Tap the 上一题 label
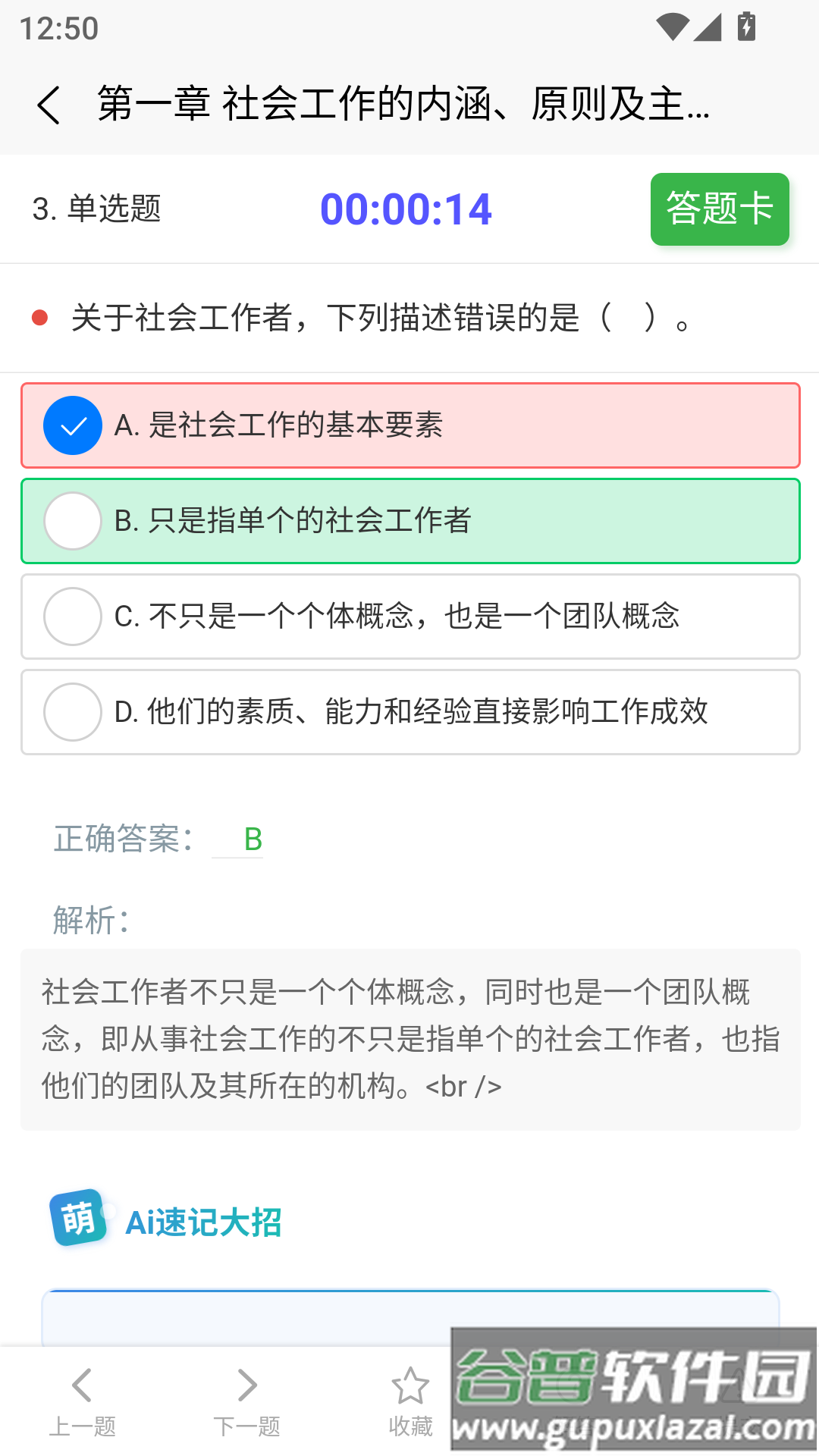The image size is (819, 1456). (82, 1426)
